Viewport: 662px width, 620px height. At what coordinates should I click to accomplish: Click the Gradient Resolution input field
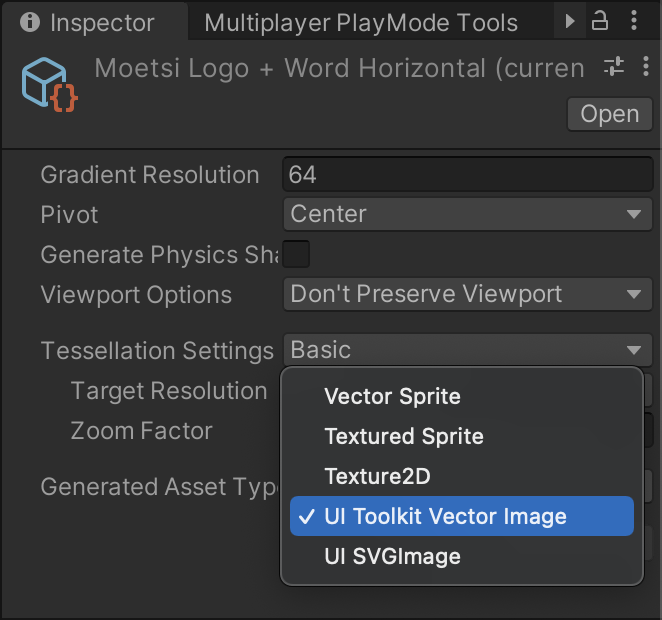(x=467, y=175)
